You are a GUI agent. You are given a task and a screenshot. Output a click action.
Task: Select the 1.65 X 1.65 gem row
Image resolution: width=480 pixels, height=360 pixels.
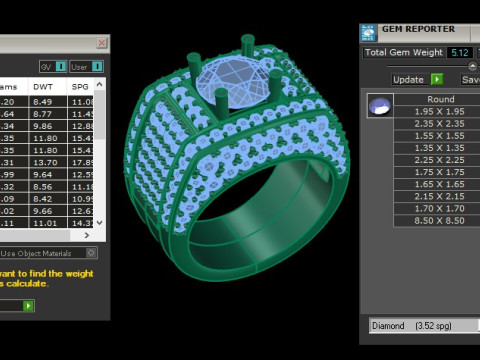point(437,184)
